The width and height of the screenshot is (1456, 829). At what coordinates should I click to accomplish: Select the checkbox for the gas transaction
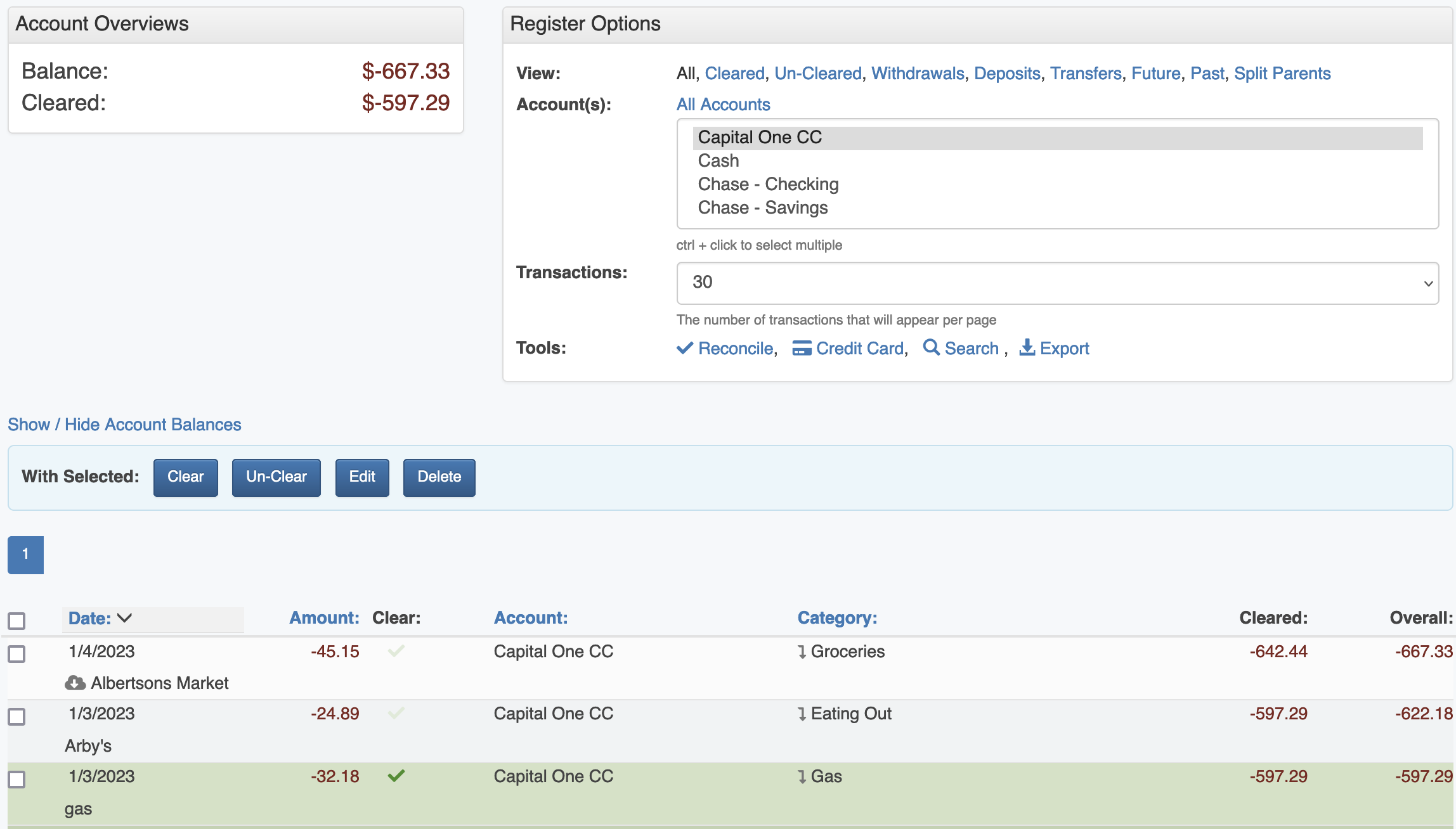[x=16, y=779]
